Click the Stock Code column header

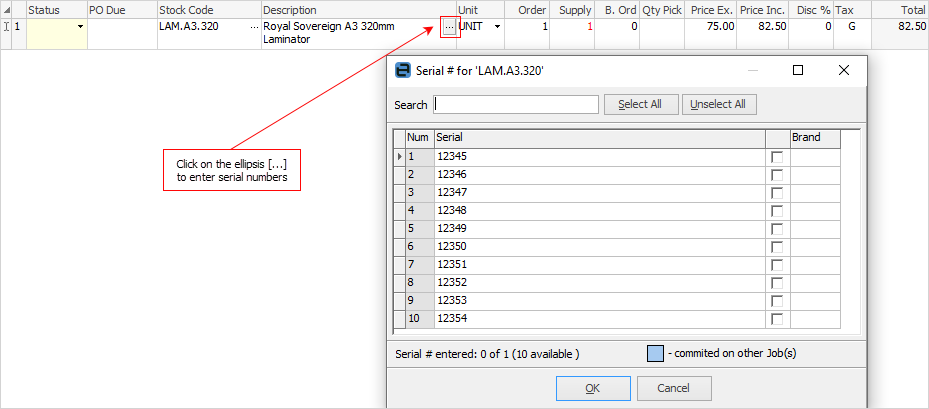click(210, 10)
